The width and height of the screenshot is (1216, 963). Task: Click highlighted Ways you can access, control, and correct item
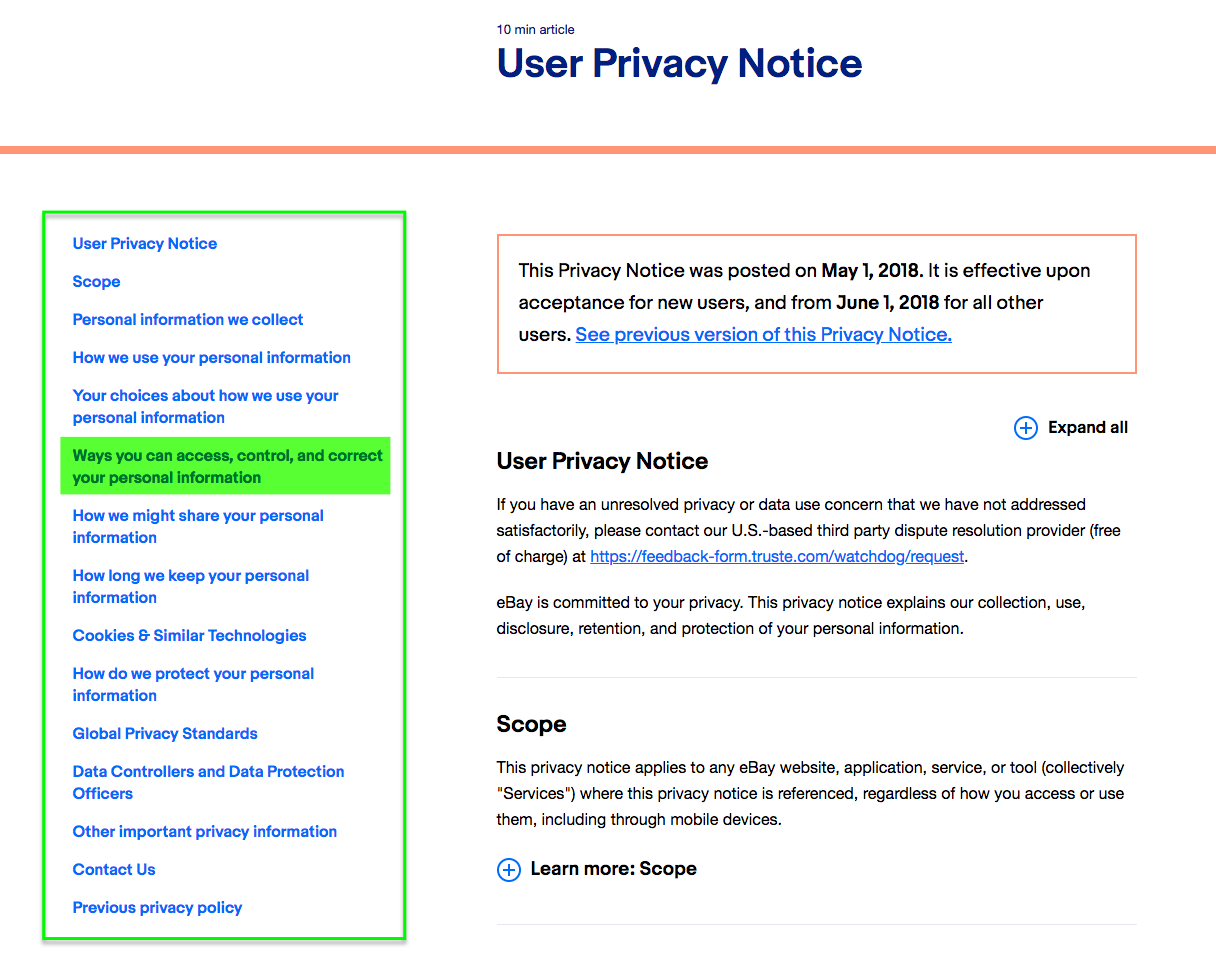[225, 466]
